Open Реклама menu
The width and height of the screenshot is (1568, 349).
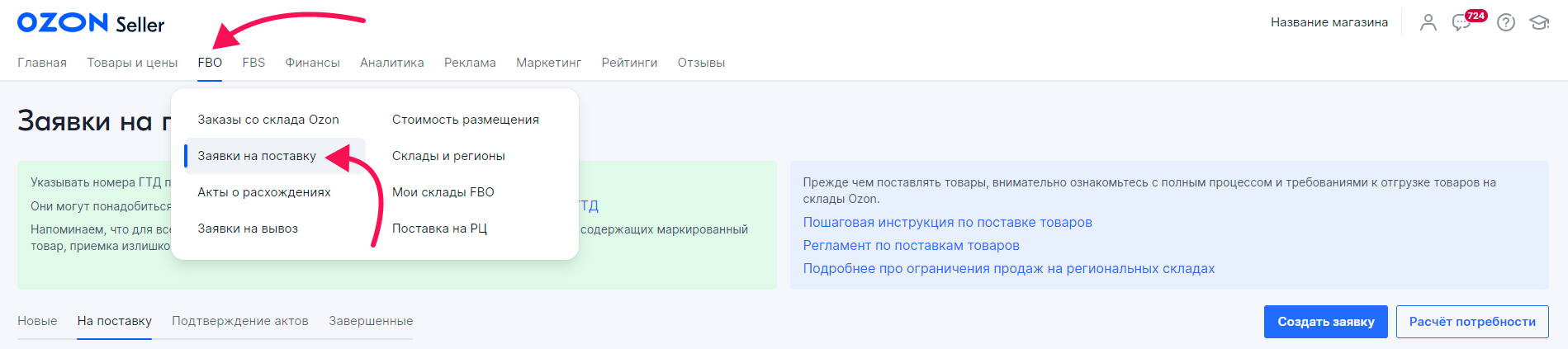tap(470, 63)
